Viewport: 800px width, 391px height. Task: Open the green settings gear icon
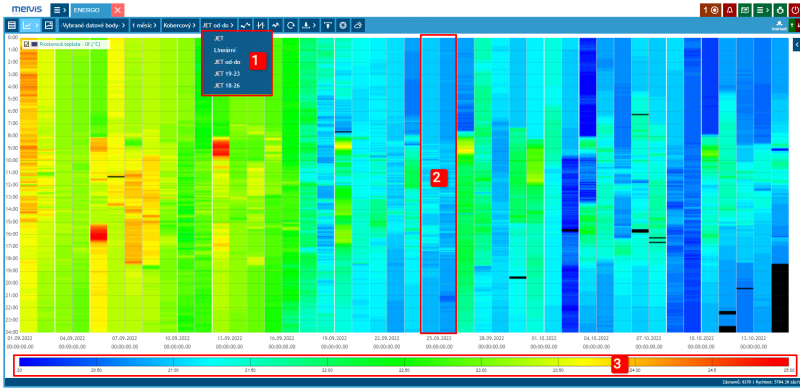click(780, 10)
